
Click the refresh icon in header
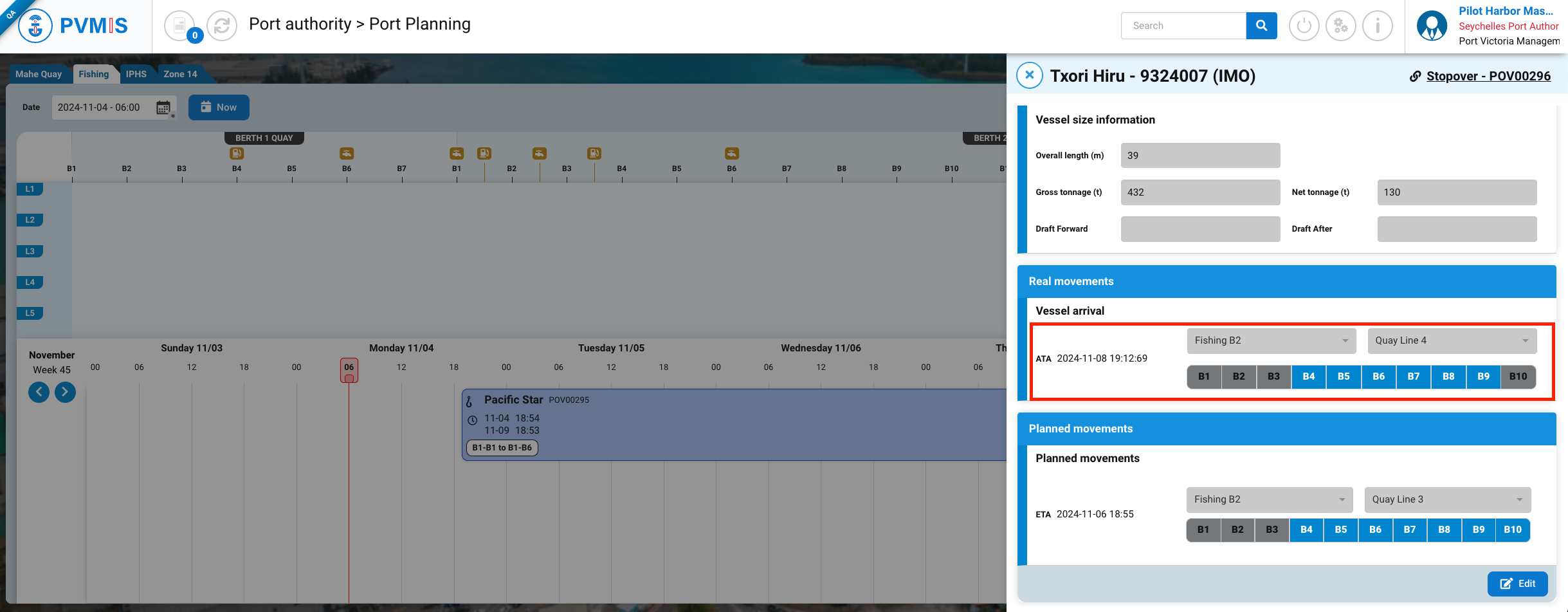(222, 26)
